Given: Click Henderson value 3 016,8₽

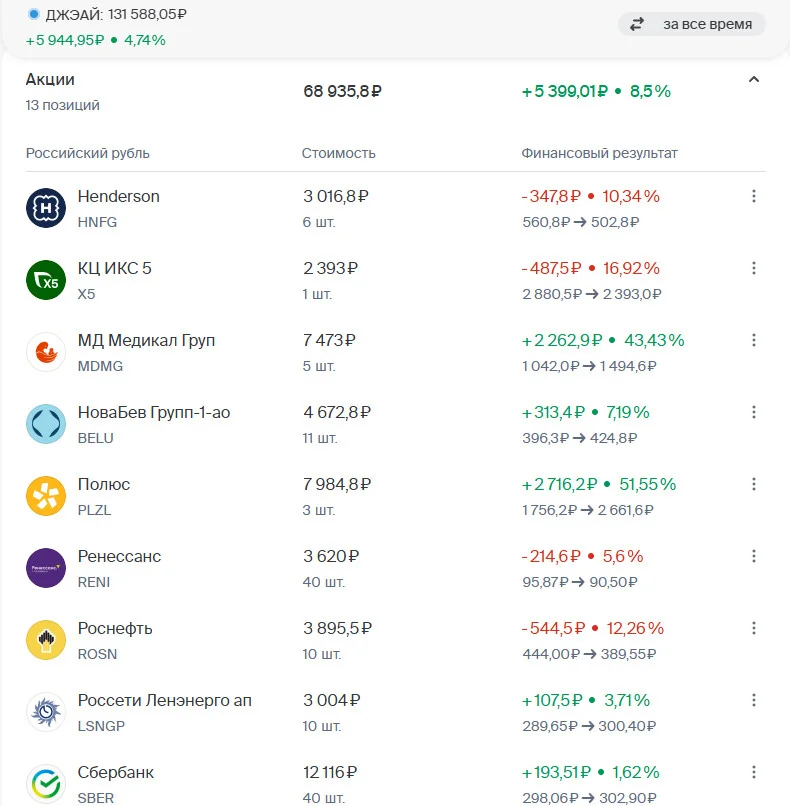Looking at the screenshot, I should click(336, 196).
